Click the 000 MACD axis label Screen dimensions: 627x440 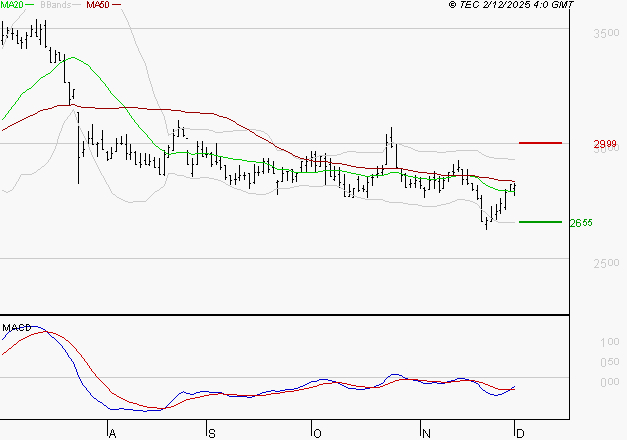pos(610,382)
